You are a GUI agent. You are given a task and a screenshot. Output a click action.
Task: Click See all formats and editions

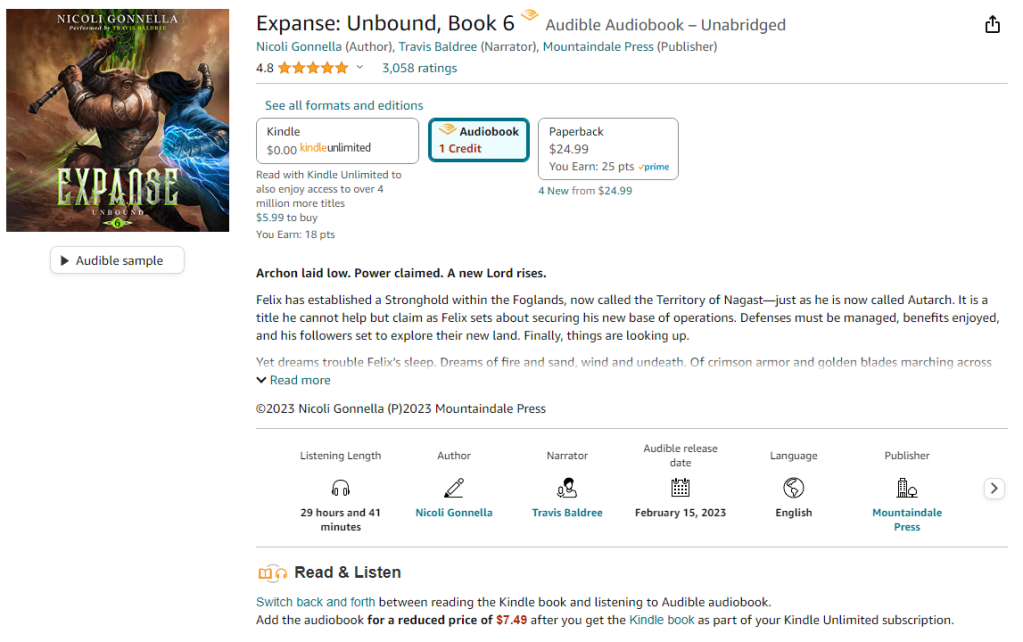(x=344, y=105)
